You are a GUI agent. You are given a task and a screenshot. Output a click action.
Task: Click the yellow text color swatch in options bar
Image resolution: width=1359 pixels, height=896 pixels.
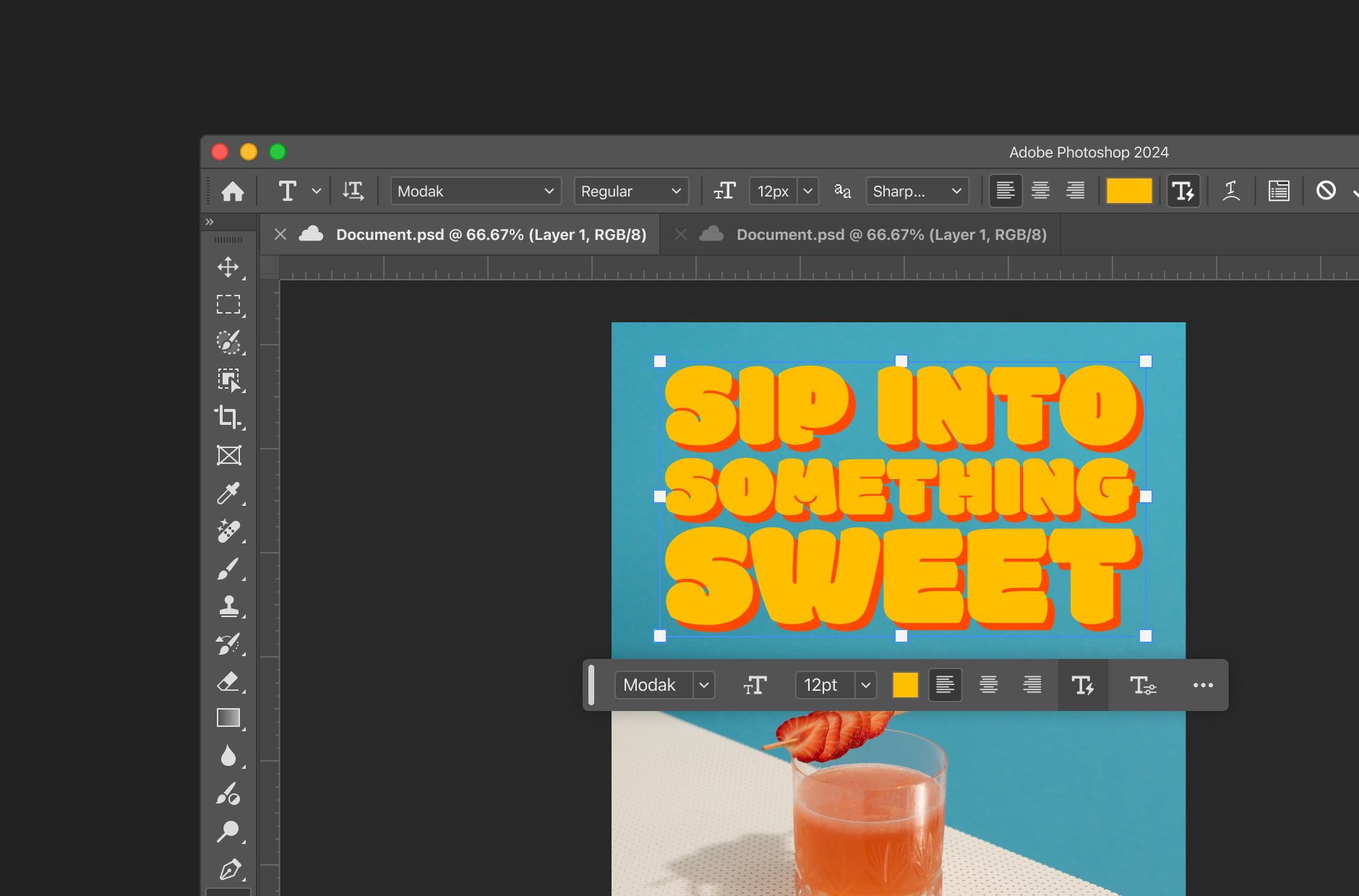(1128, 191)
